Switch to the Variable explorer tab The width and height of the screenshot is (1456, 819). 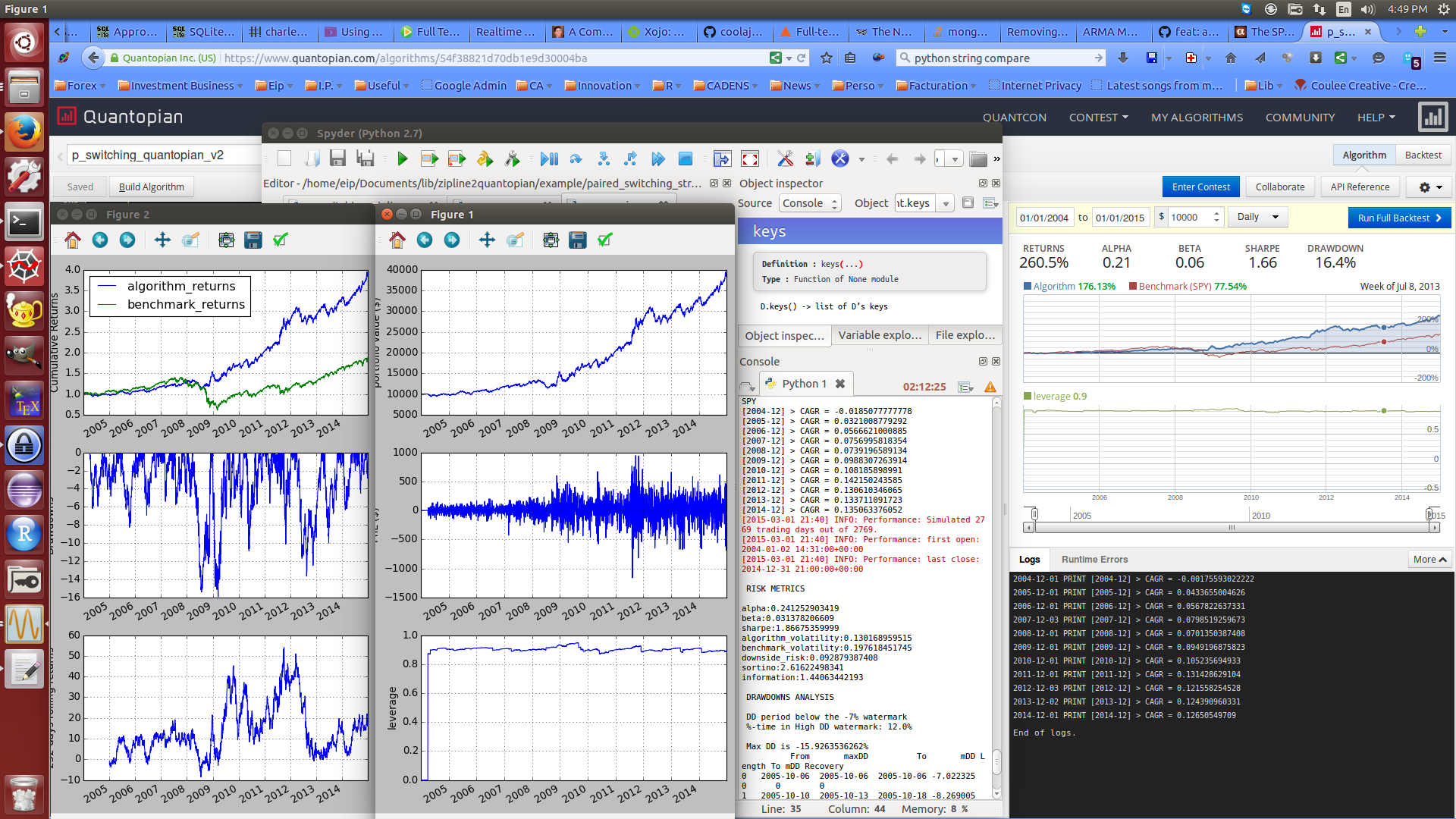click(880, 335)
